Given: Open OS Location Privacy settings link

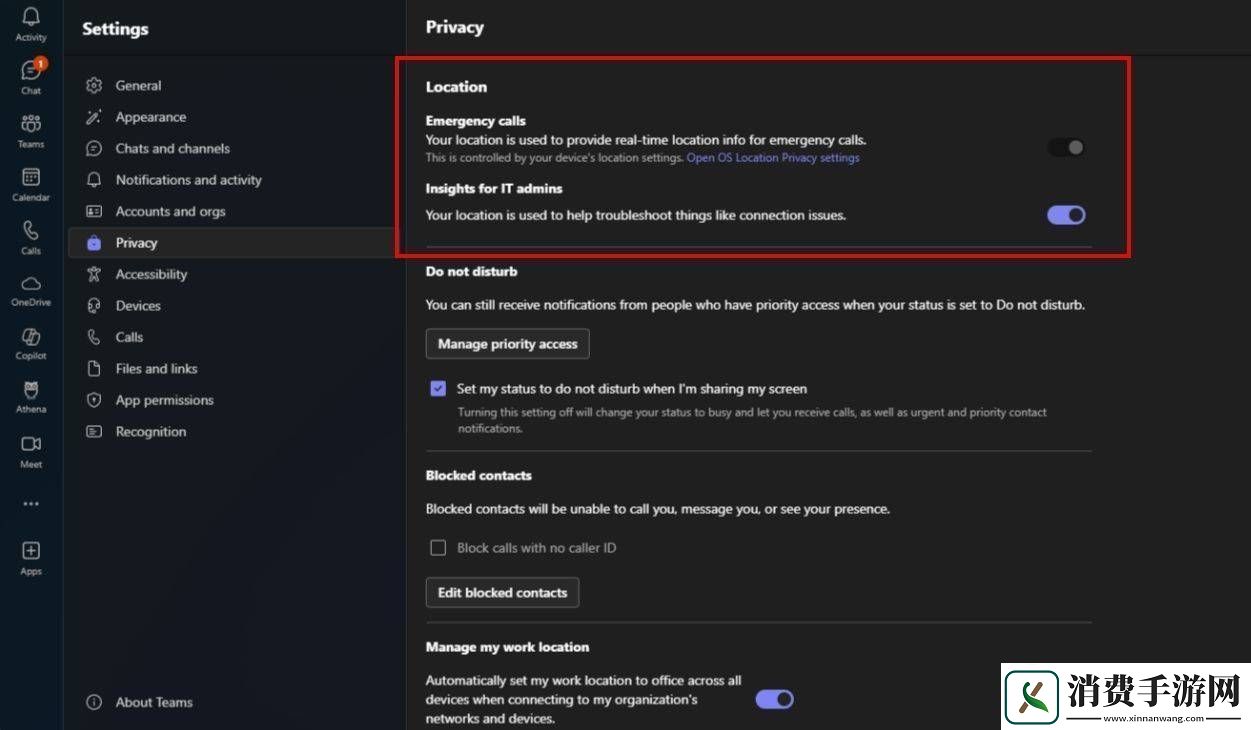Looking at the screenshot, I should 772,158.
